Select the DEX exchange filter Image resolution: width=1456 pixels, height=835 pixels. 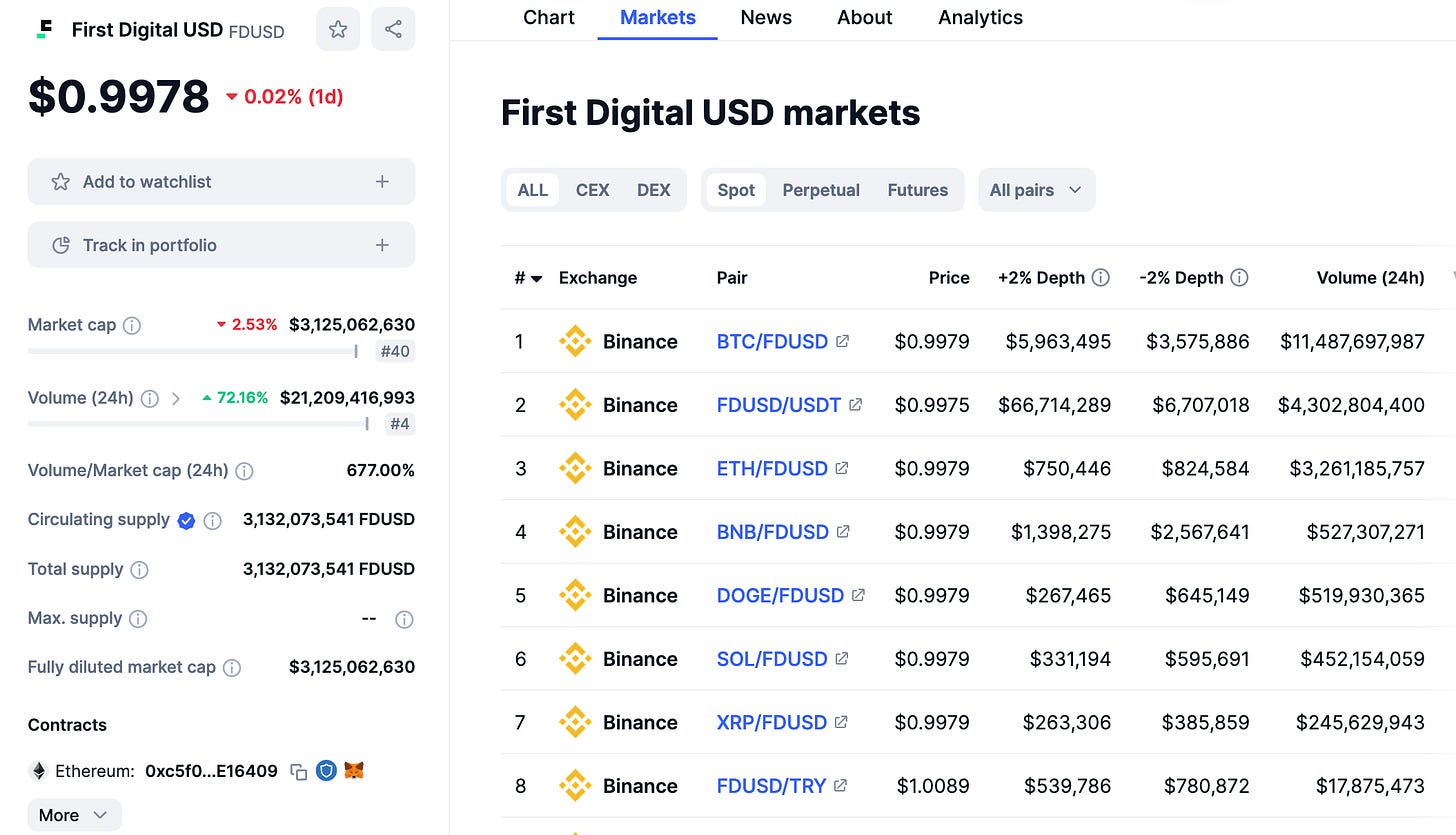[x=654, y=190]
